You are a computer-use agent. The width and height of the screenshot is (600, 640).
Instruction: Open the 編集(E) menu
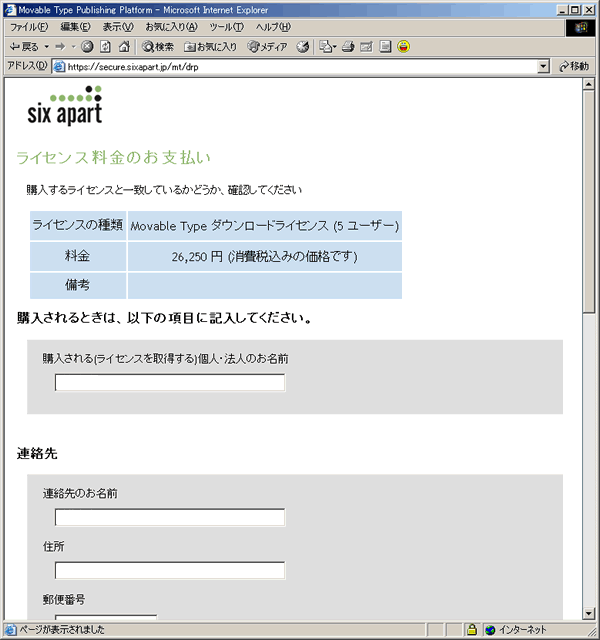click(x=76, y=27)
